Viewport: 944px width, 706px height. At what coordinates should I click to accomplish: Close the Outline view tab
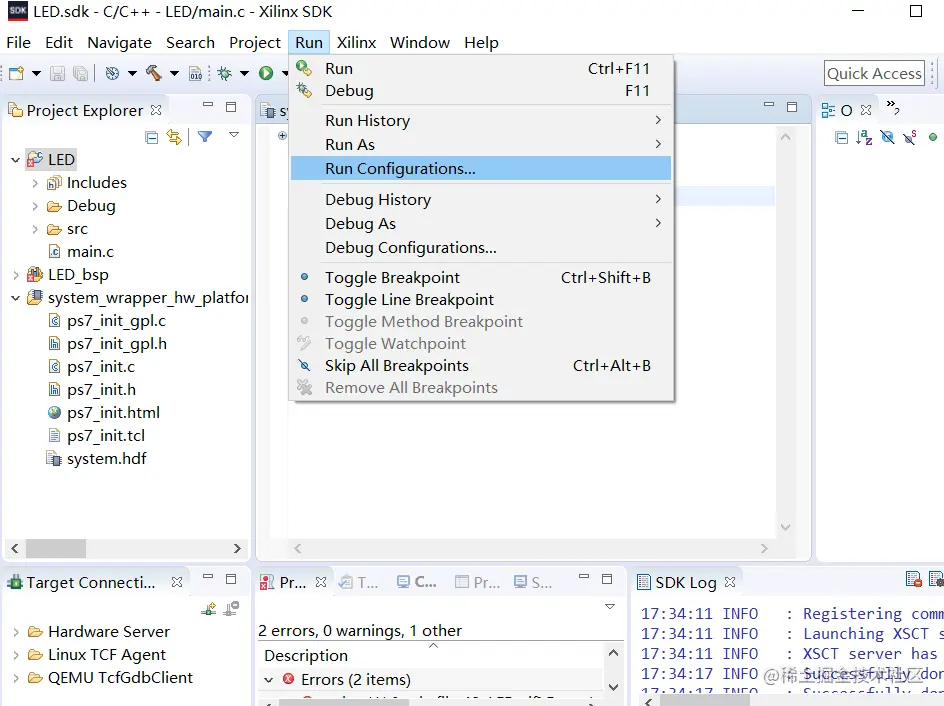pos(866,110)
